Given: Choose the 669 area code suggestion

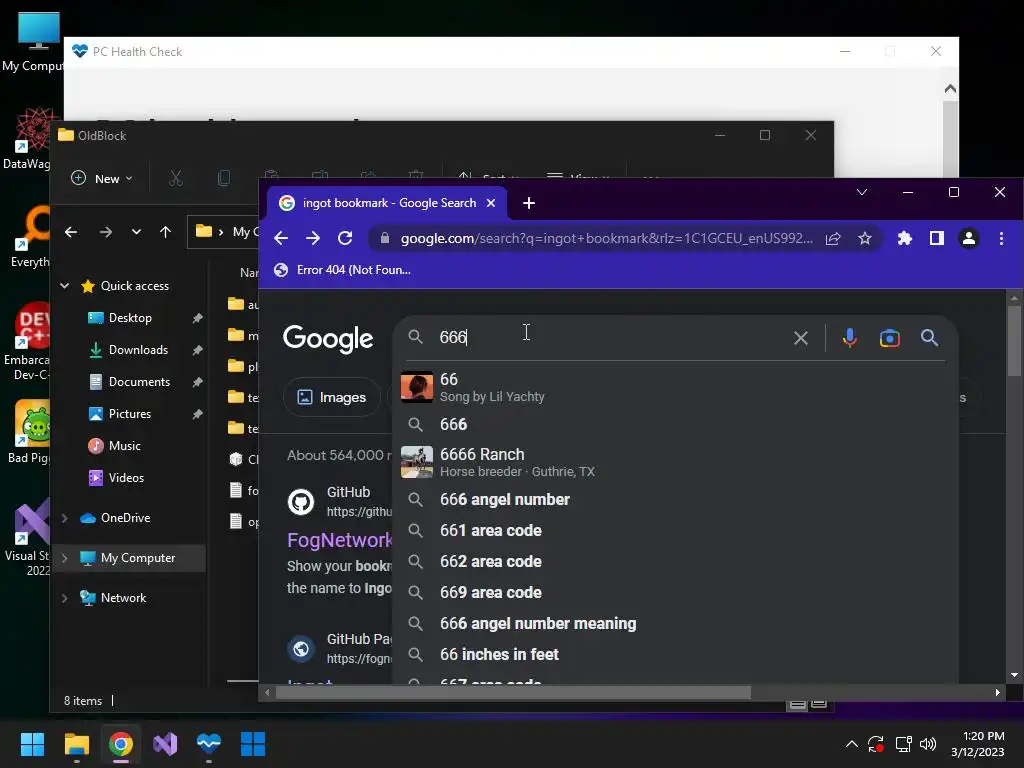Looking at the screenshot, I should 675,592.
